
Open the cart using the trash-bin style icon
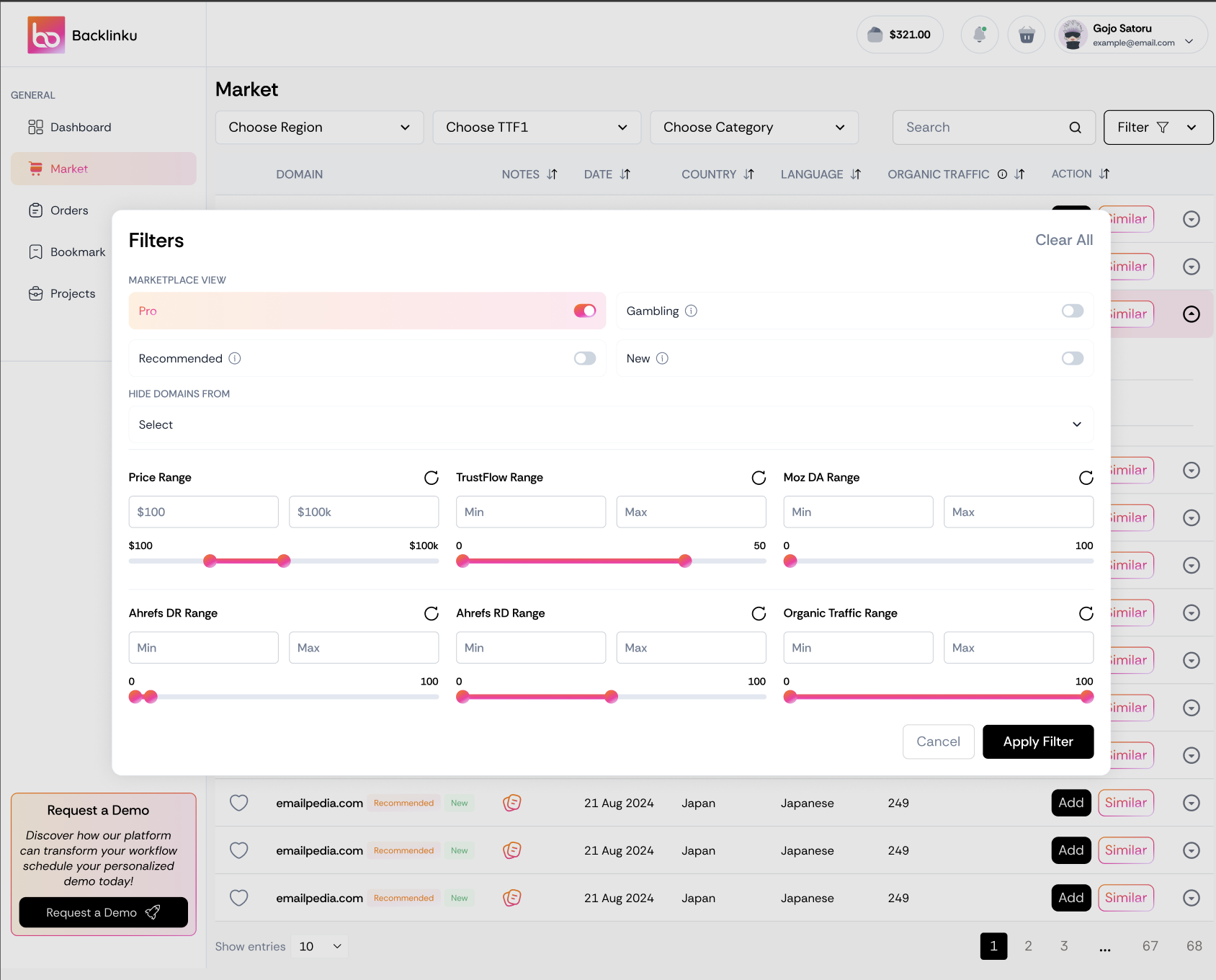[x=1026, y=34]
